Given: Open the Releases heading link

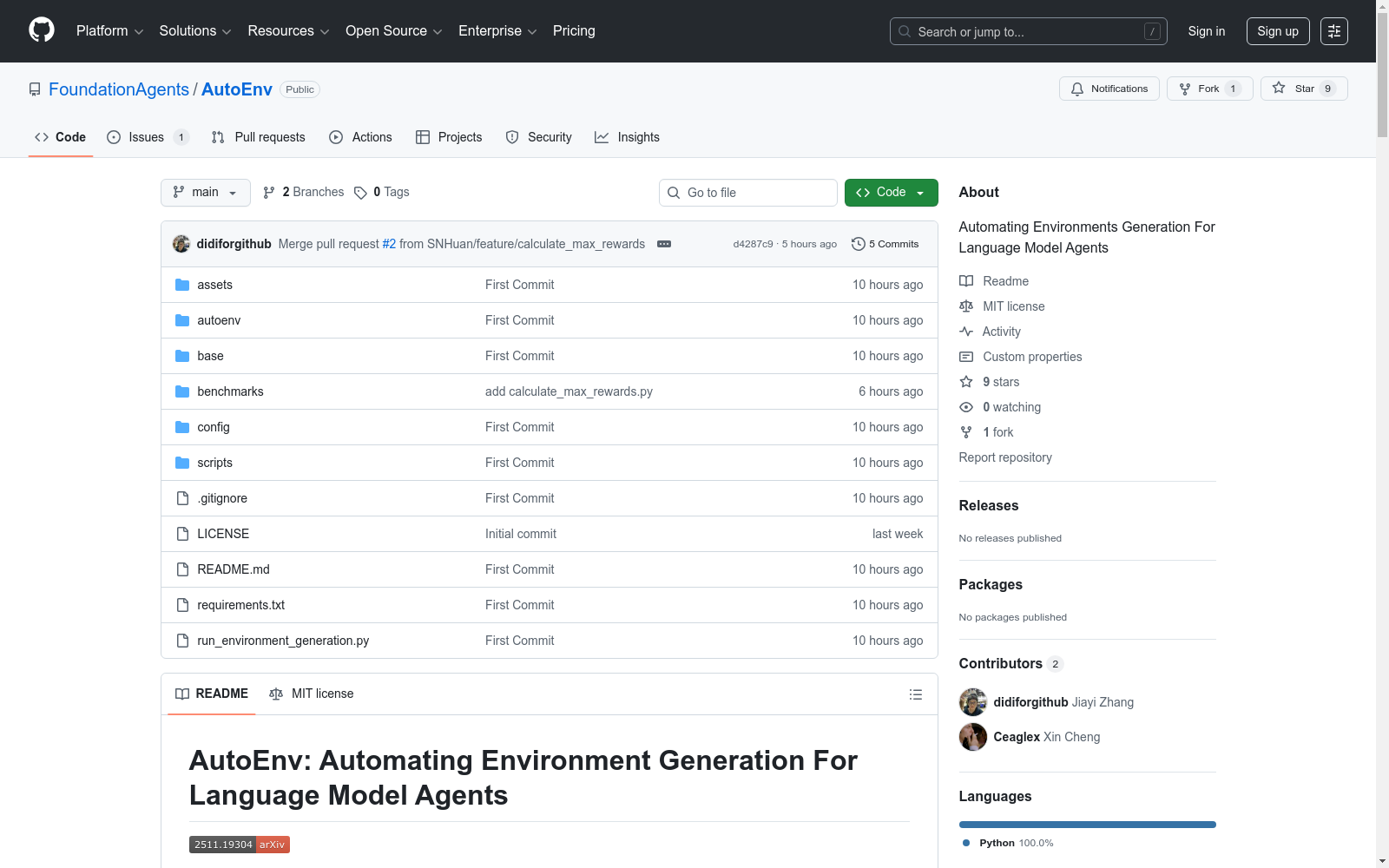Looking at the screenshot, I should 989,505.
